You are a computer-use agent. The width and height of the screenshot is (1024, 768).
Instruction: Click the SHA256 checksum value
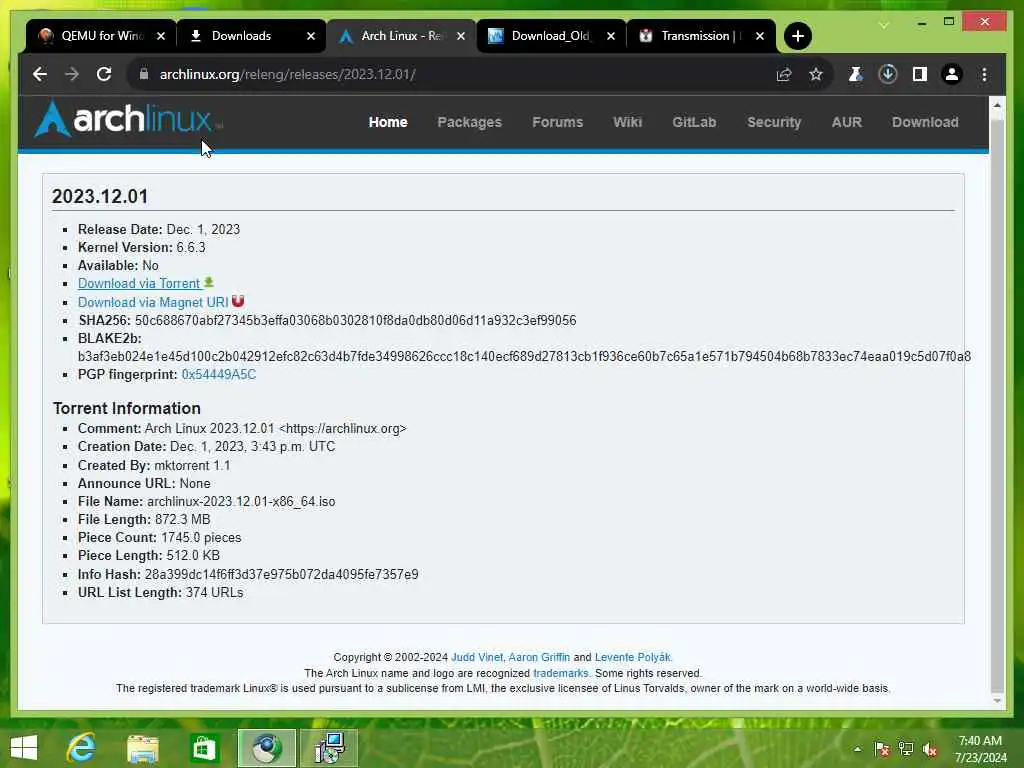(355, 320)
